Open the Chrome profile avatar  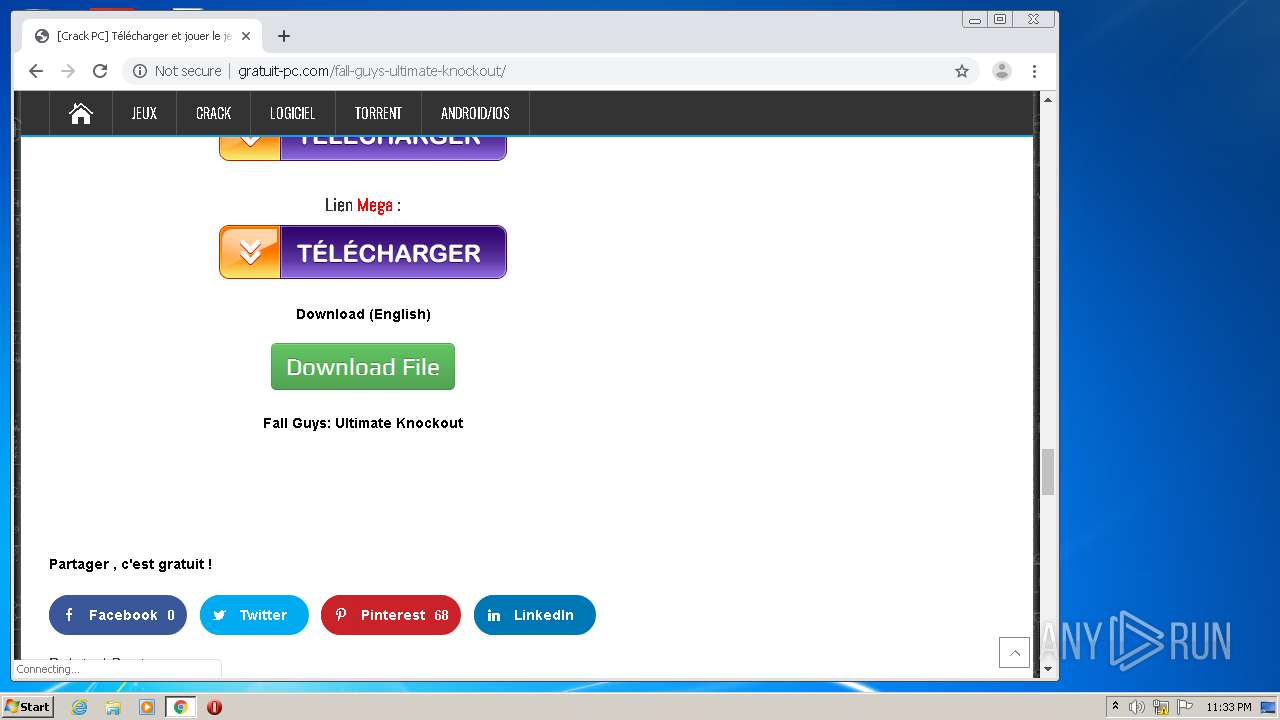pyautogui.click(x=1001, y=71)
